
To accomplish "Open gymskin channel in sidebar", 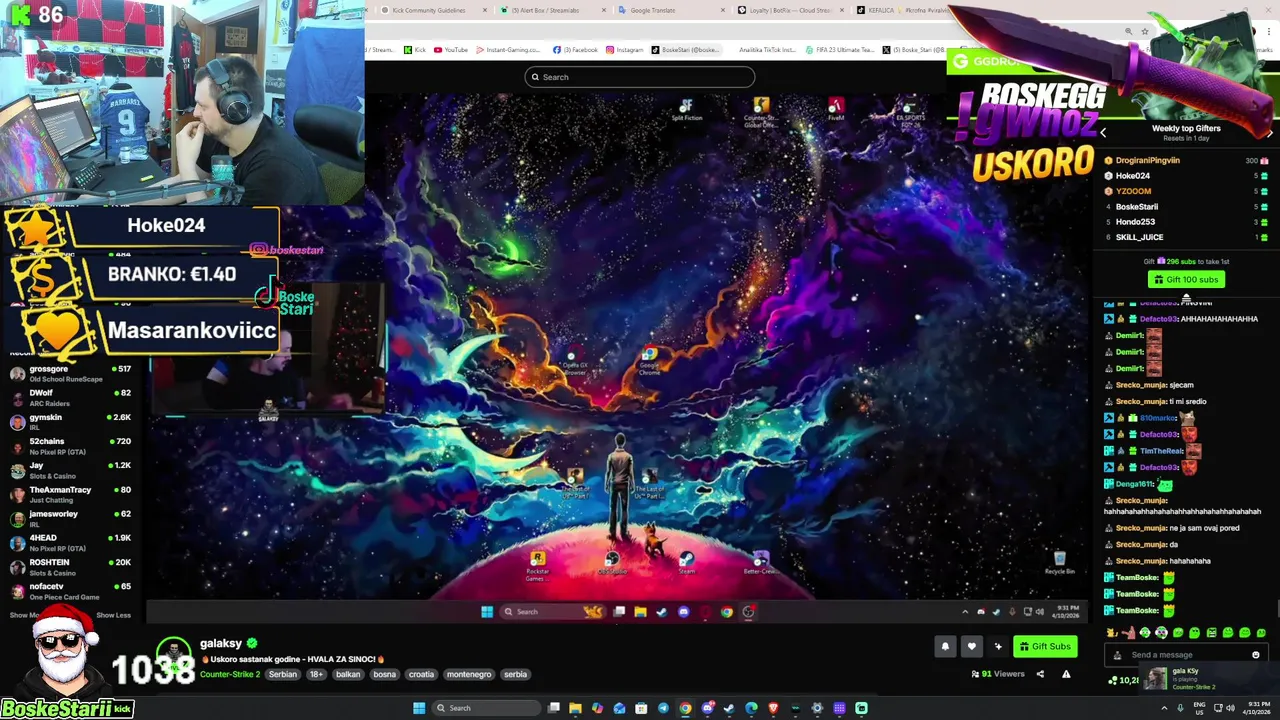I will [70, 421].
